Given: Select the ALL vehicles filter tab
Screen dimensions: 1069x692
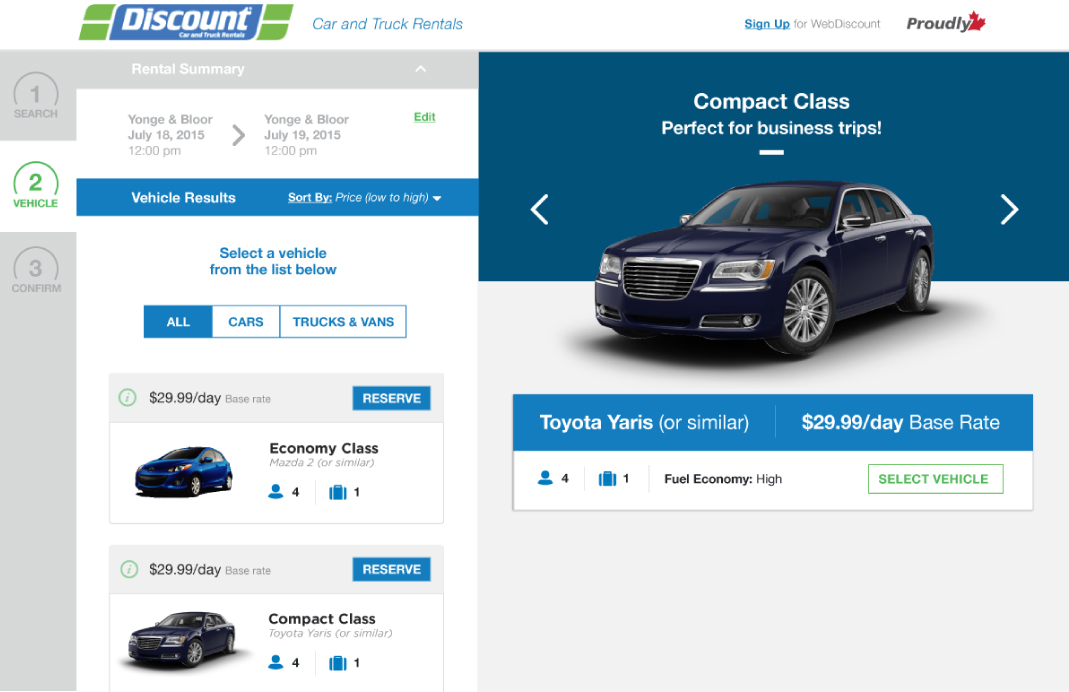Looking at the screenshot, I should 178,322.
